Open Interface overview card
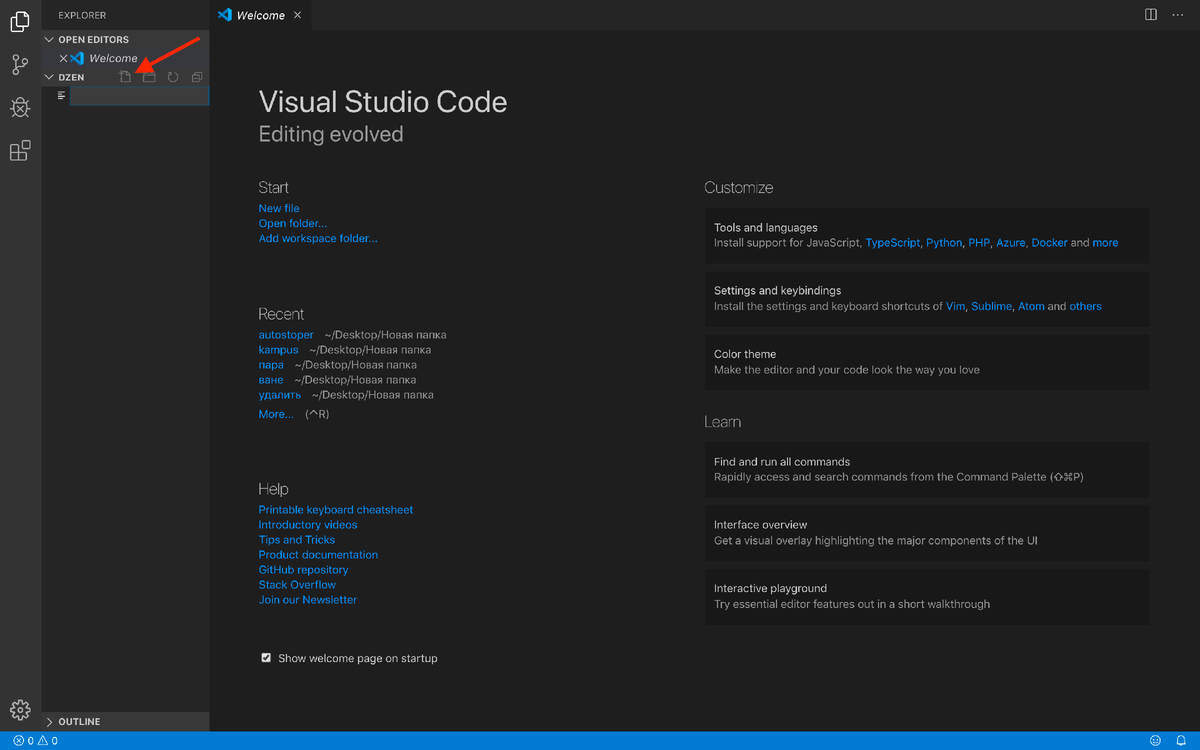This screenshot has height=750, width=1200. [x=927, y=533]
